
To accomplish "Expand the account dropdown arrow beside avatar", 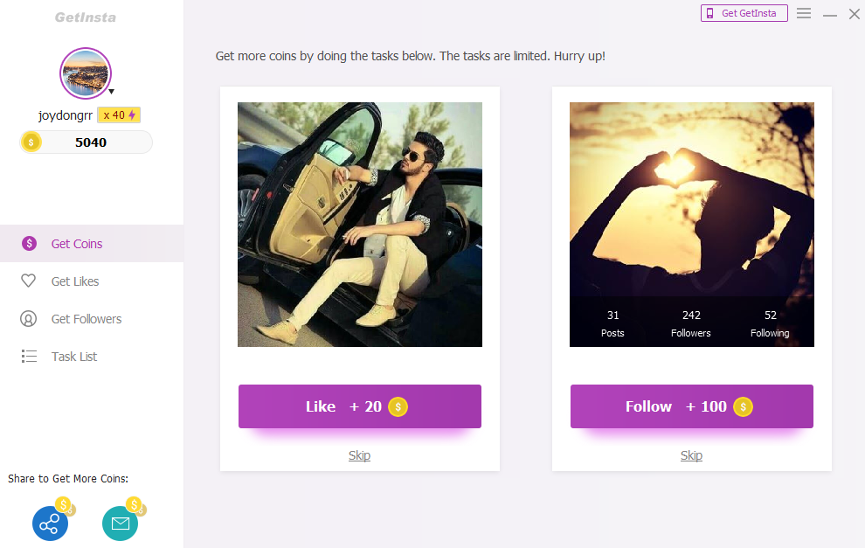I will (x=111, y=92).
